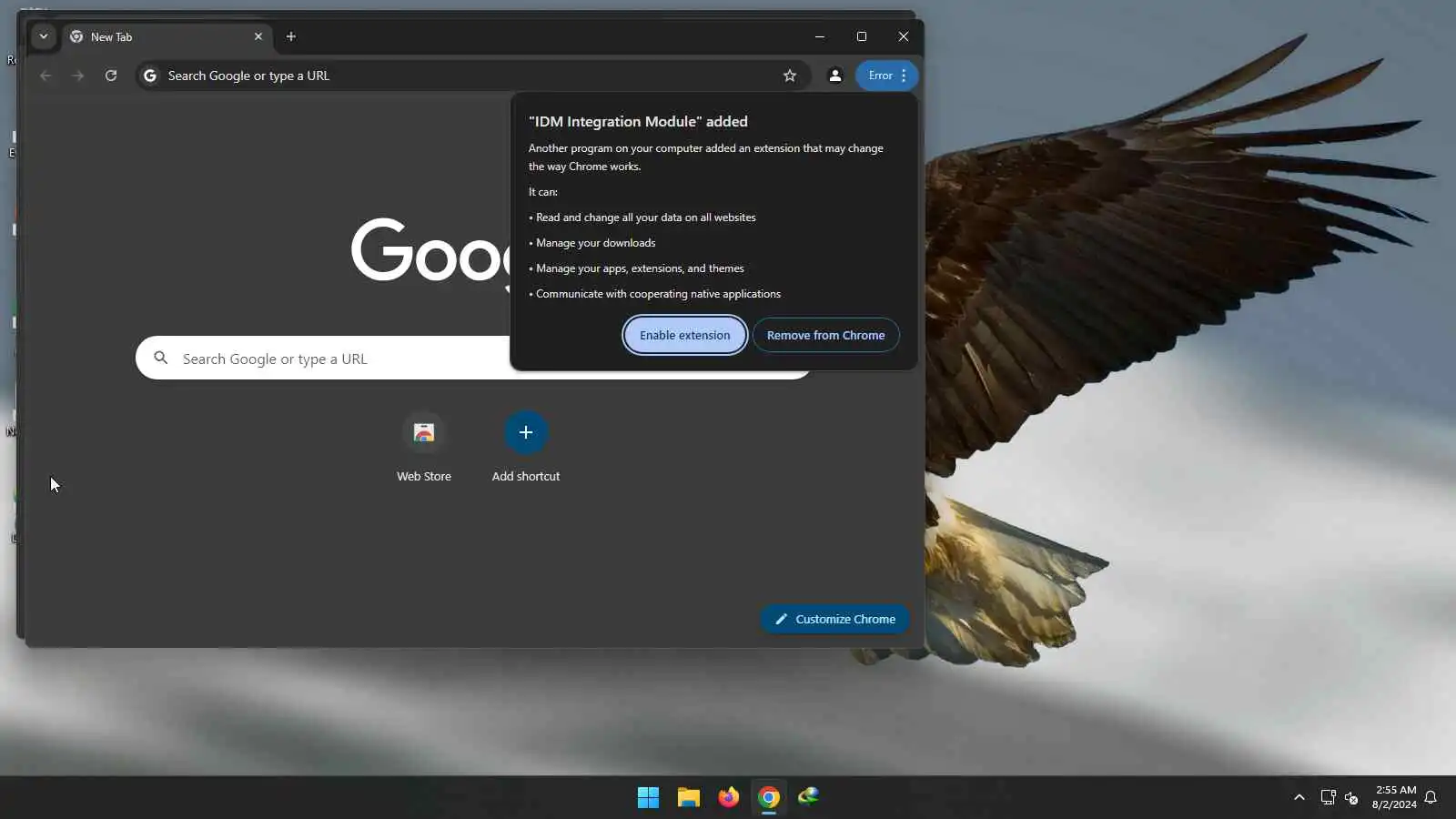1456x819 pixels.
Task: Minimize the Chrome window
Action: tap(820, 36)
